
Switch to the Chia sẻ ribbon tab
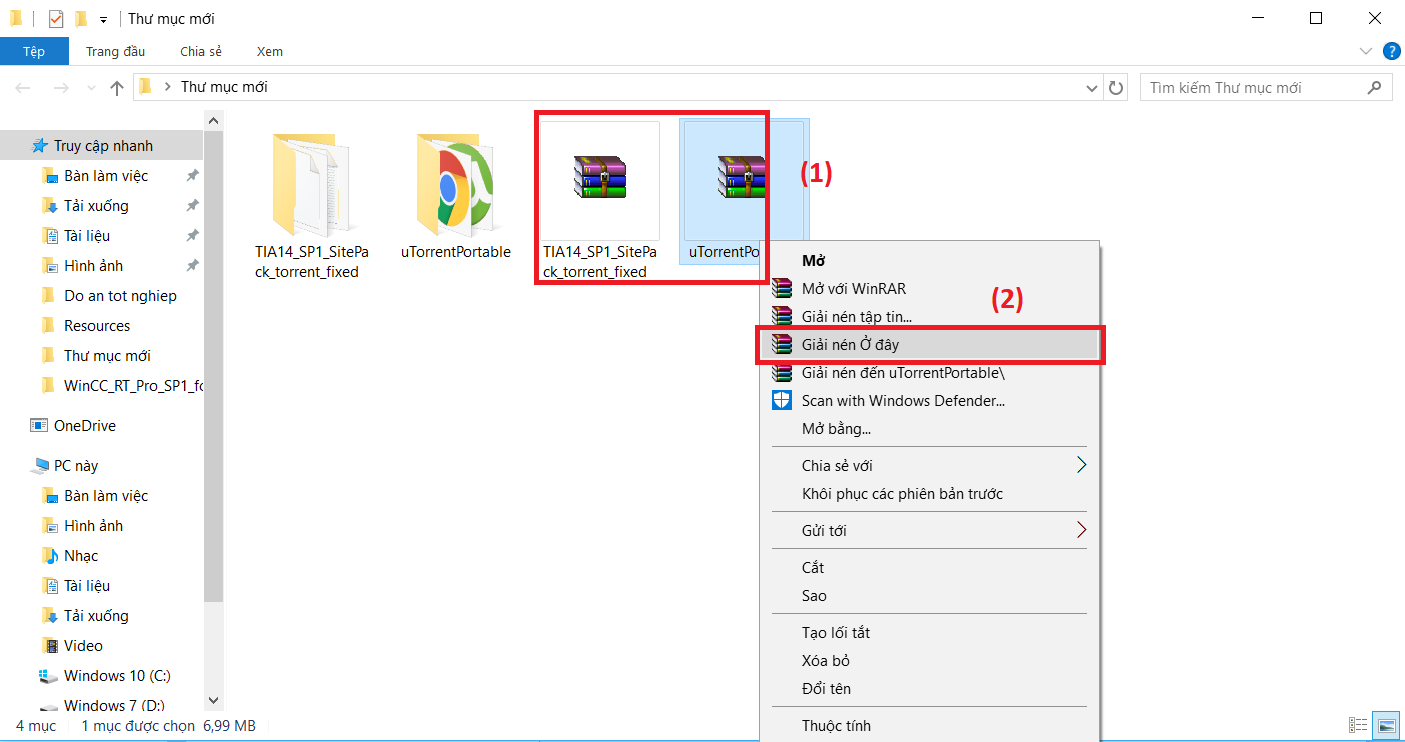(201, 51)
